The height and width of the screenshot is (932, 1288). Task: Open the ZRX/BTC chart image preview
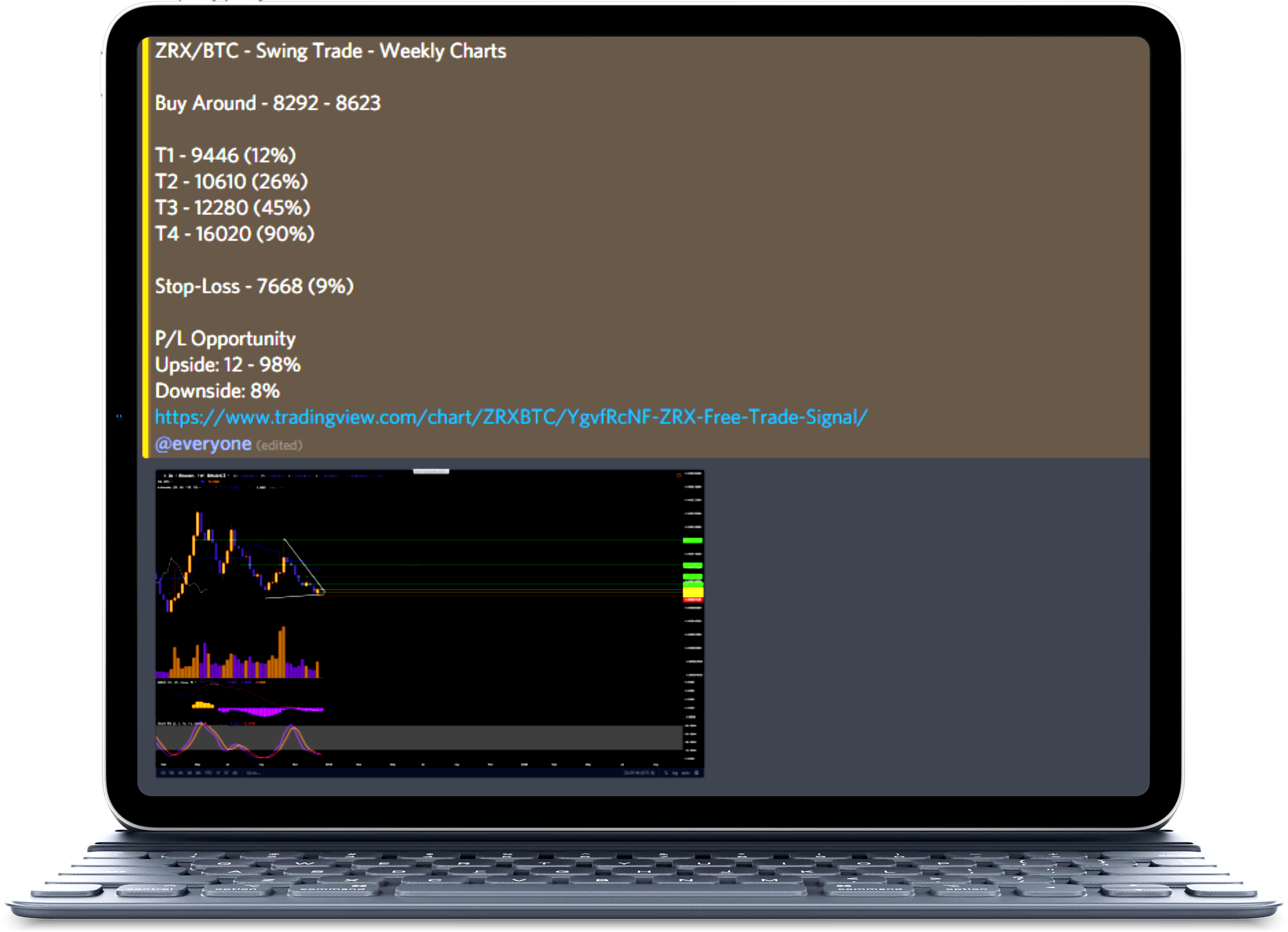[x=430, y=624]
